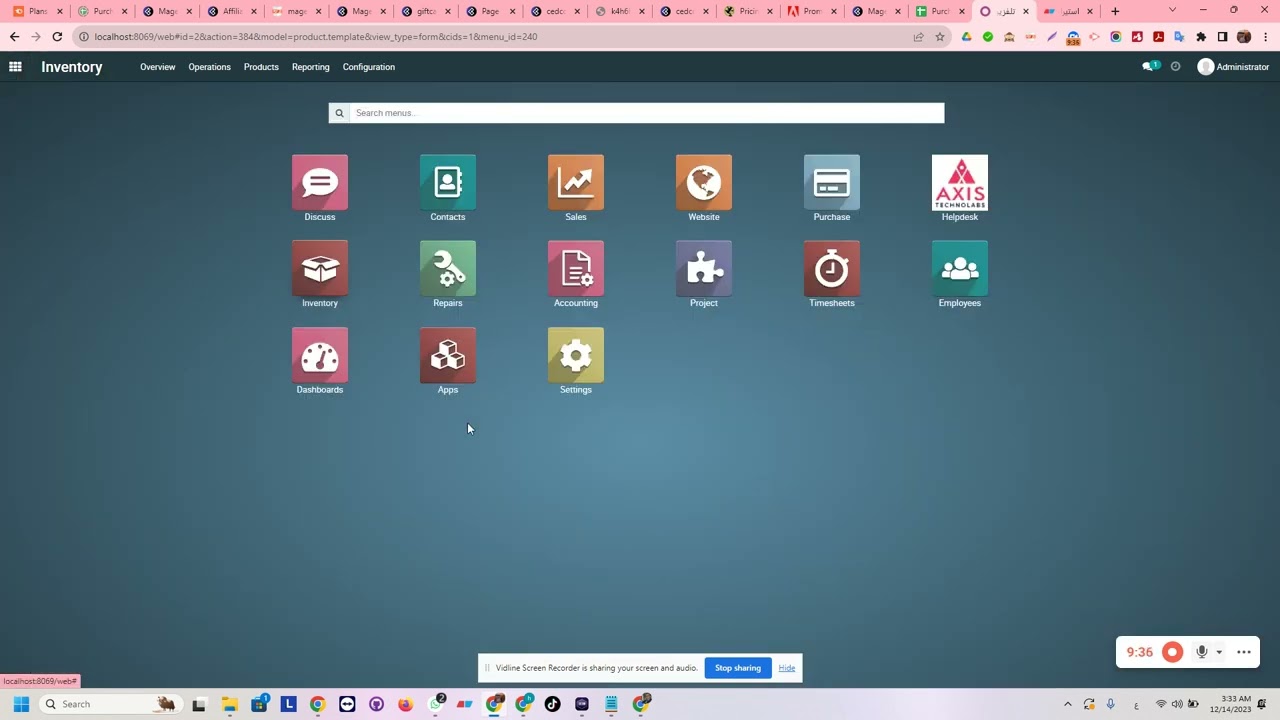Image resolution: width=1280 pixels, height=720 pixels.
Task: Open the tab search dropdown
Action: (x=1172, y=11)
